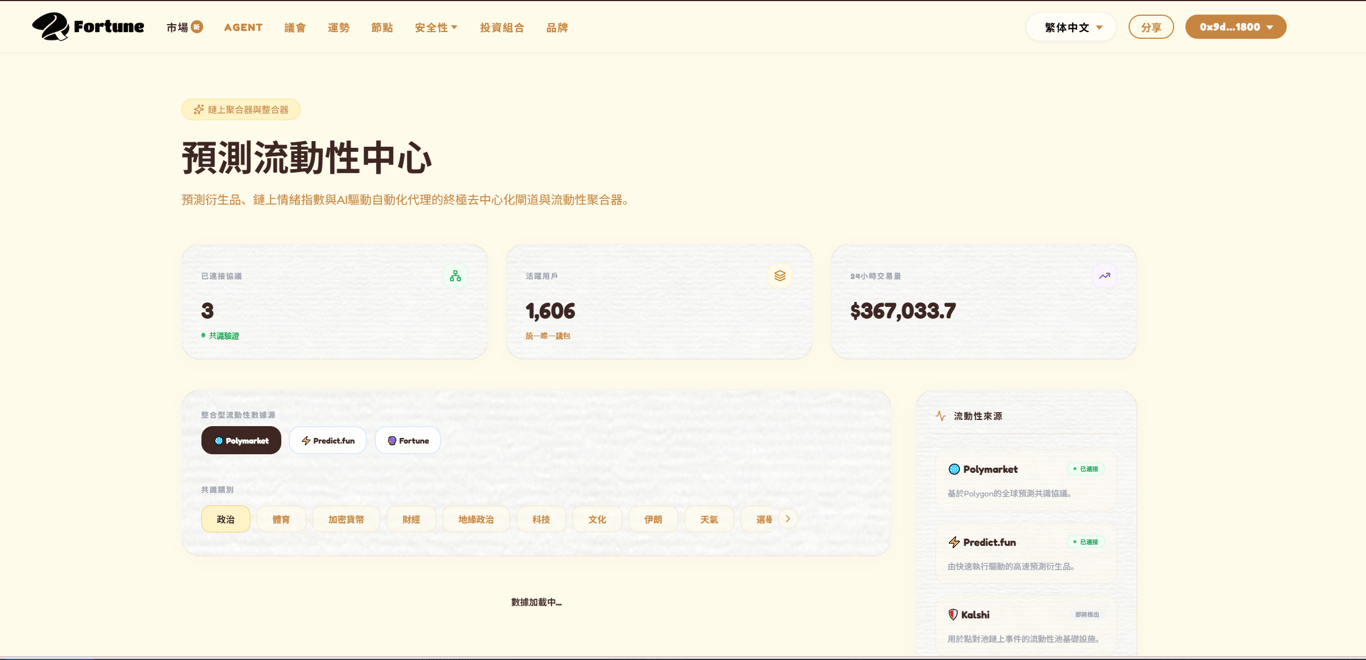Image resolution: width=1366 pixels, height=660 pixels.
Task: Open the AGENT nav item
Action: [x=243, y=28]
